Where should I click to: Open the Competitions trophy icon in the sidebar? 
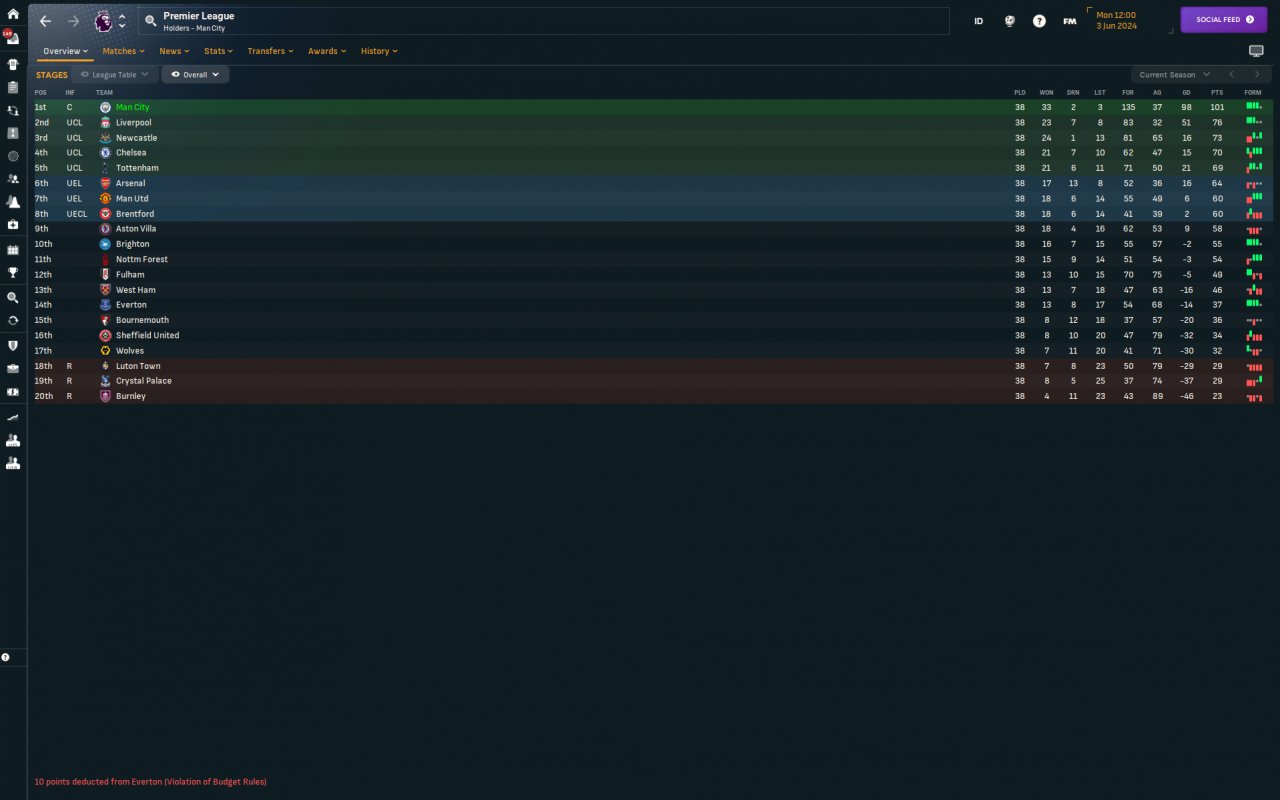[x=13, y=272]
